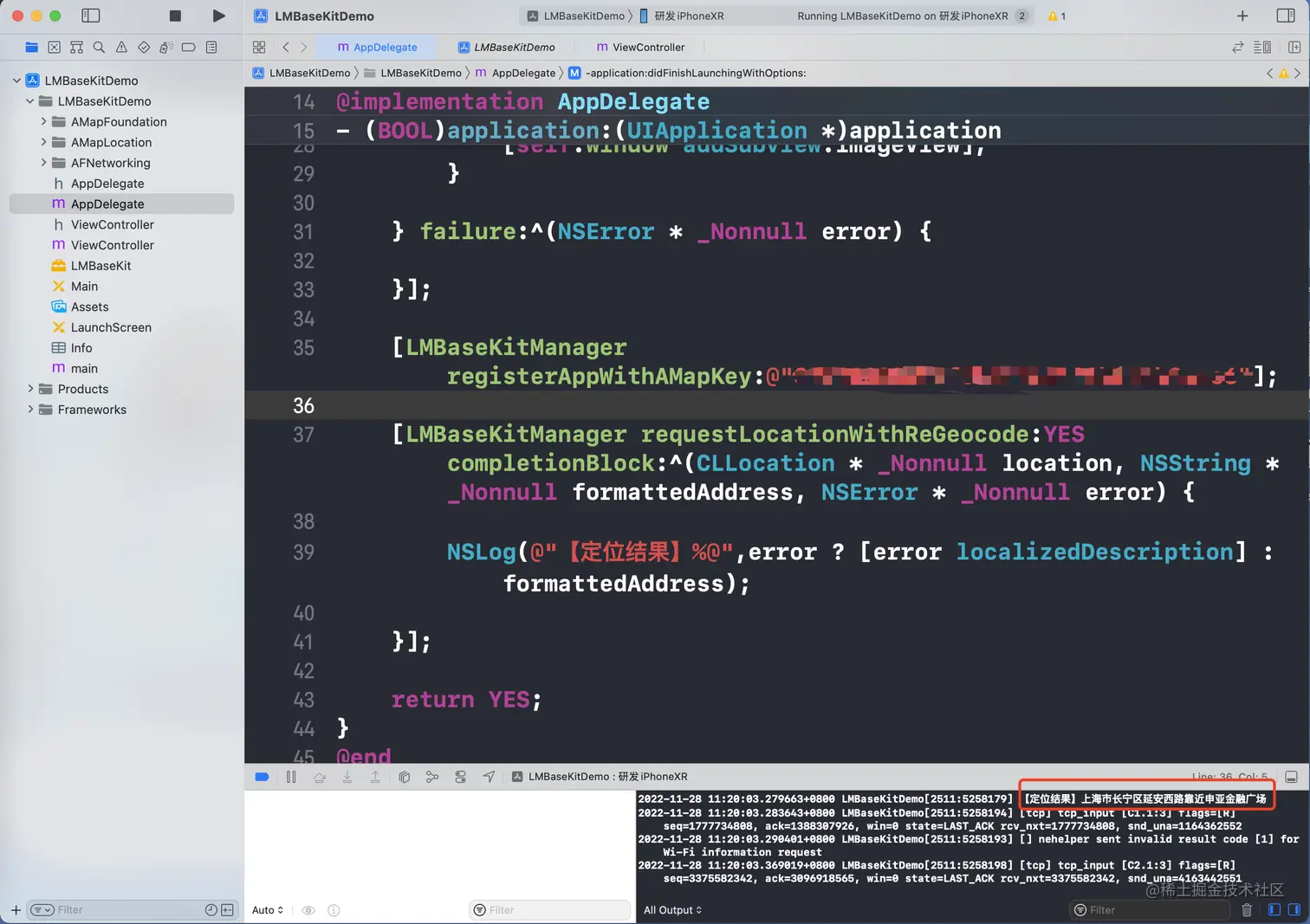Switch to the LMBaseKitDemo editor tab
Image resolution: width=1310 pixels, height=924 pixels.
click(506, 48)
